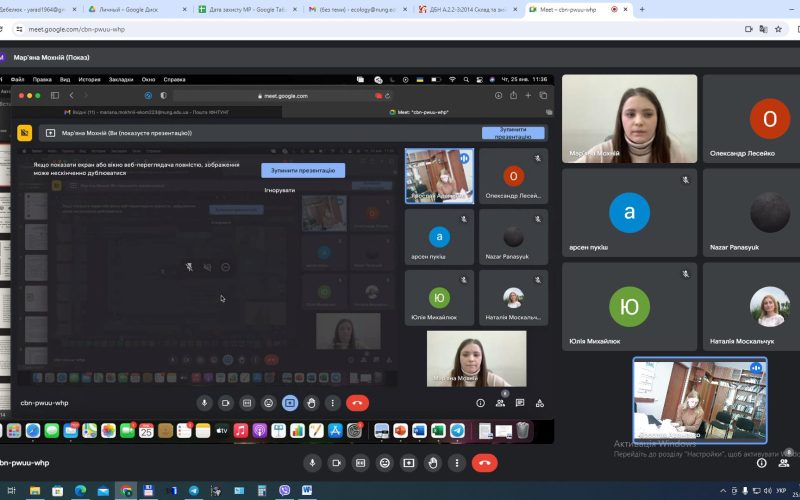Switch to Chrome tab Личный – Google Диск

[x=139, y=9]
